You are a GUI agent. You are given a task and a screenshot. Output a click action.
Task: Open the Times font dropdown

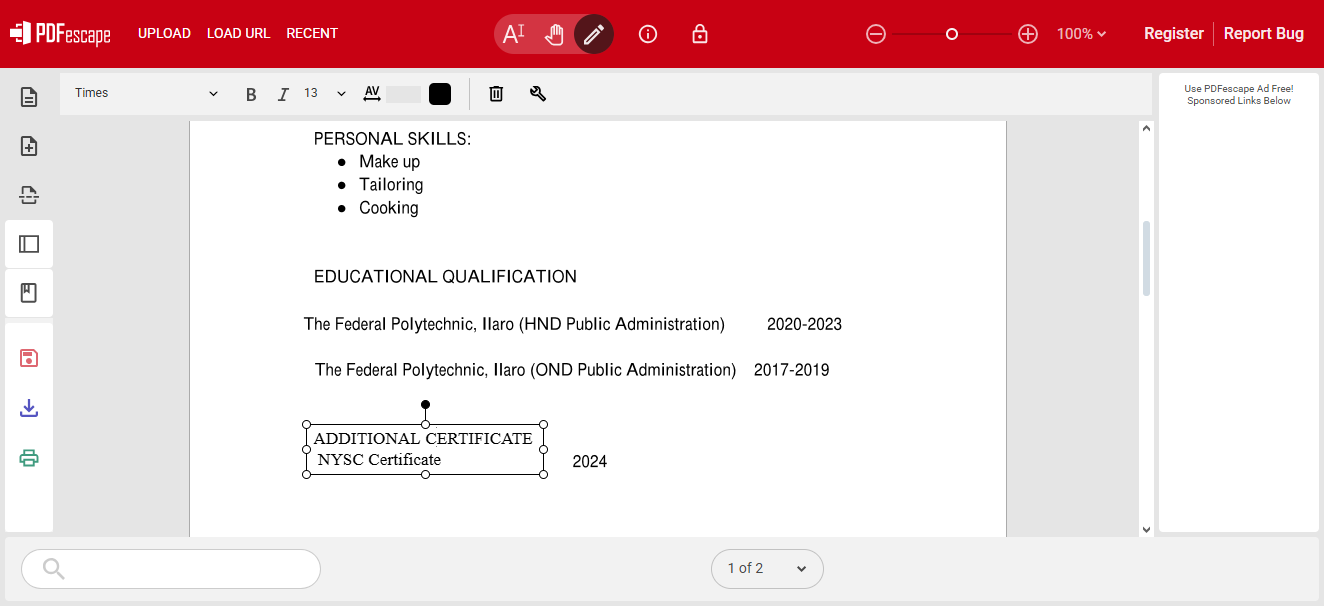pyautogui.click(x=146, y=94)
